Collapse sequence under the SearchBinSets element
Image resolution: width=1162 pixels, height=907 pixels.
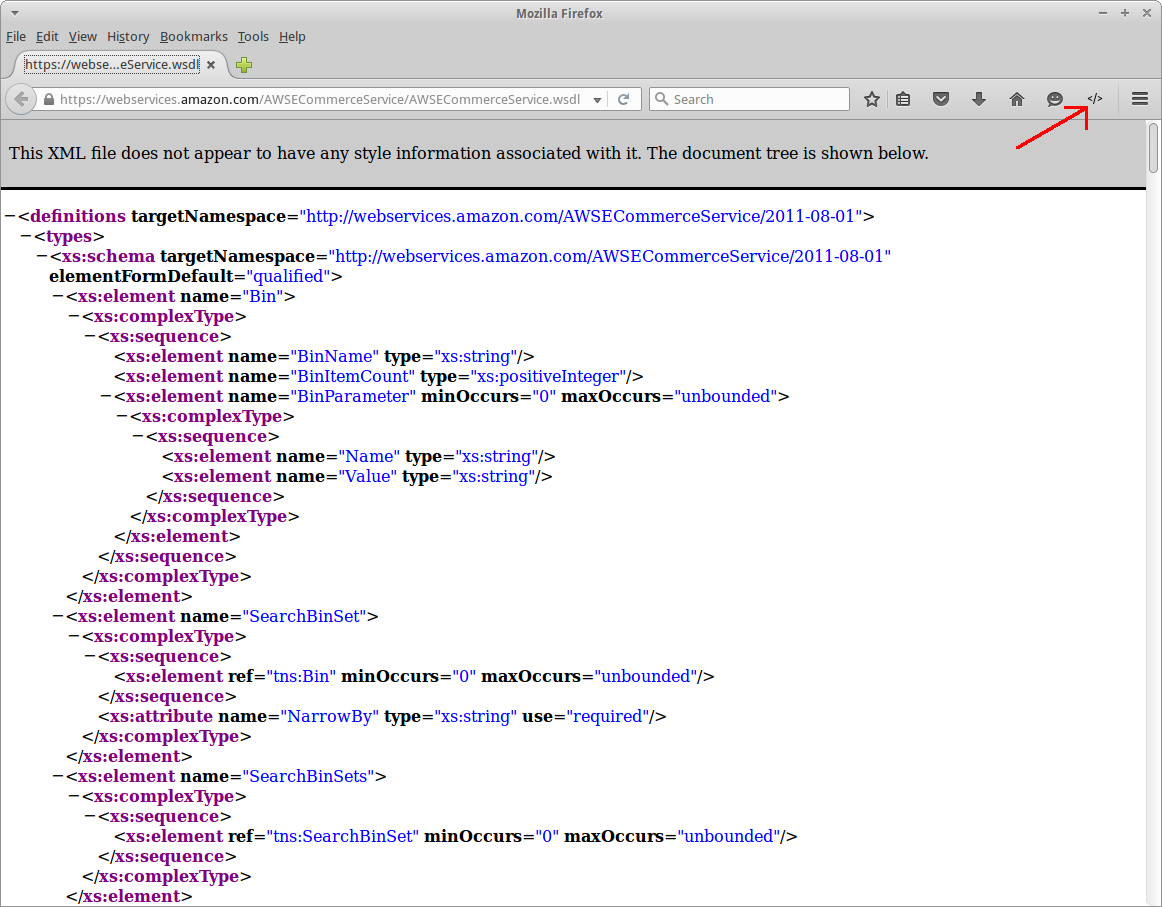coord(90,817)
